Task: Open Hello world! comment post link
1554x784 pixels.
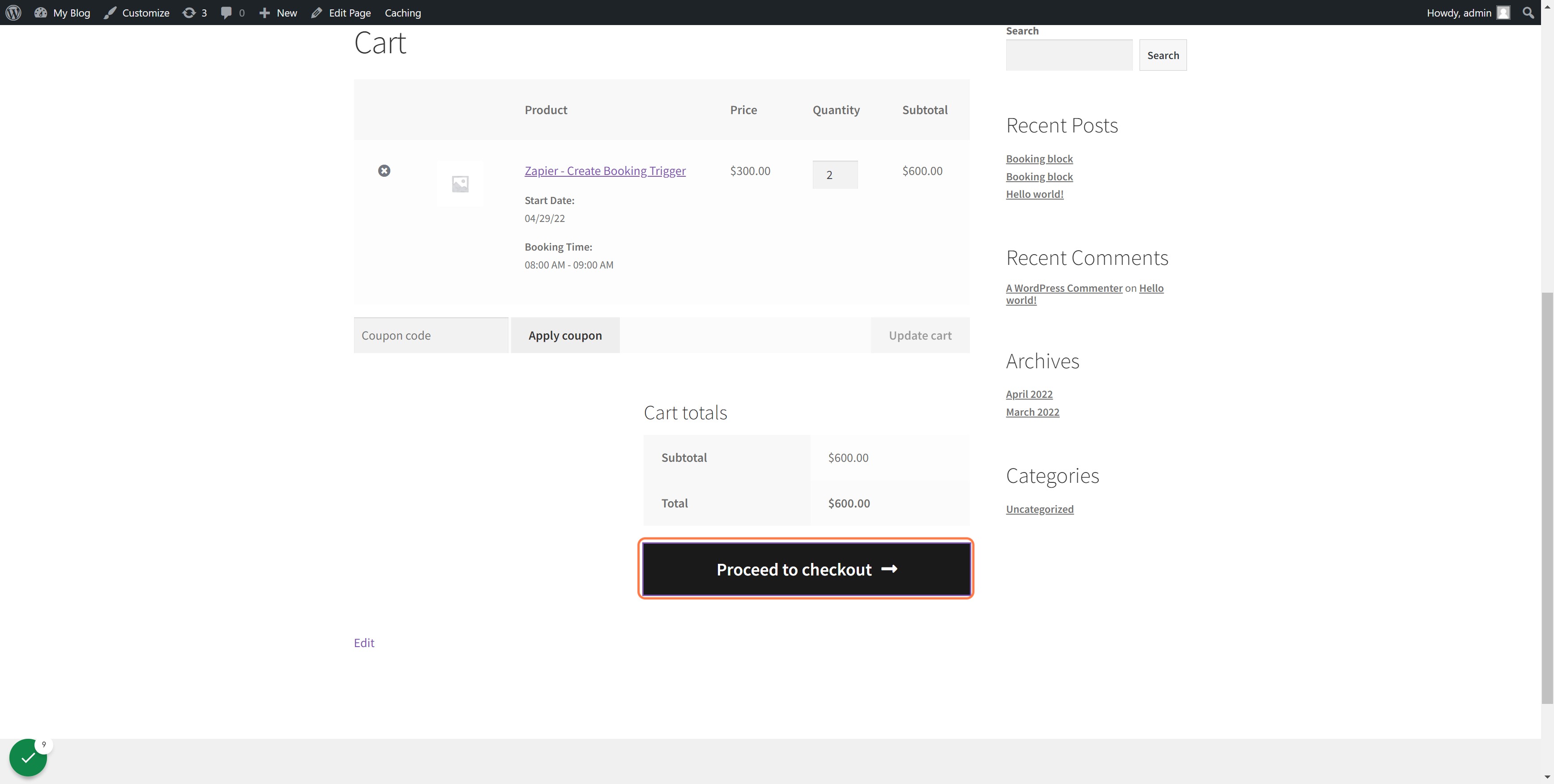Action: (x=1151, y=288)
